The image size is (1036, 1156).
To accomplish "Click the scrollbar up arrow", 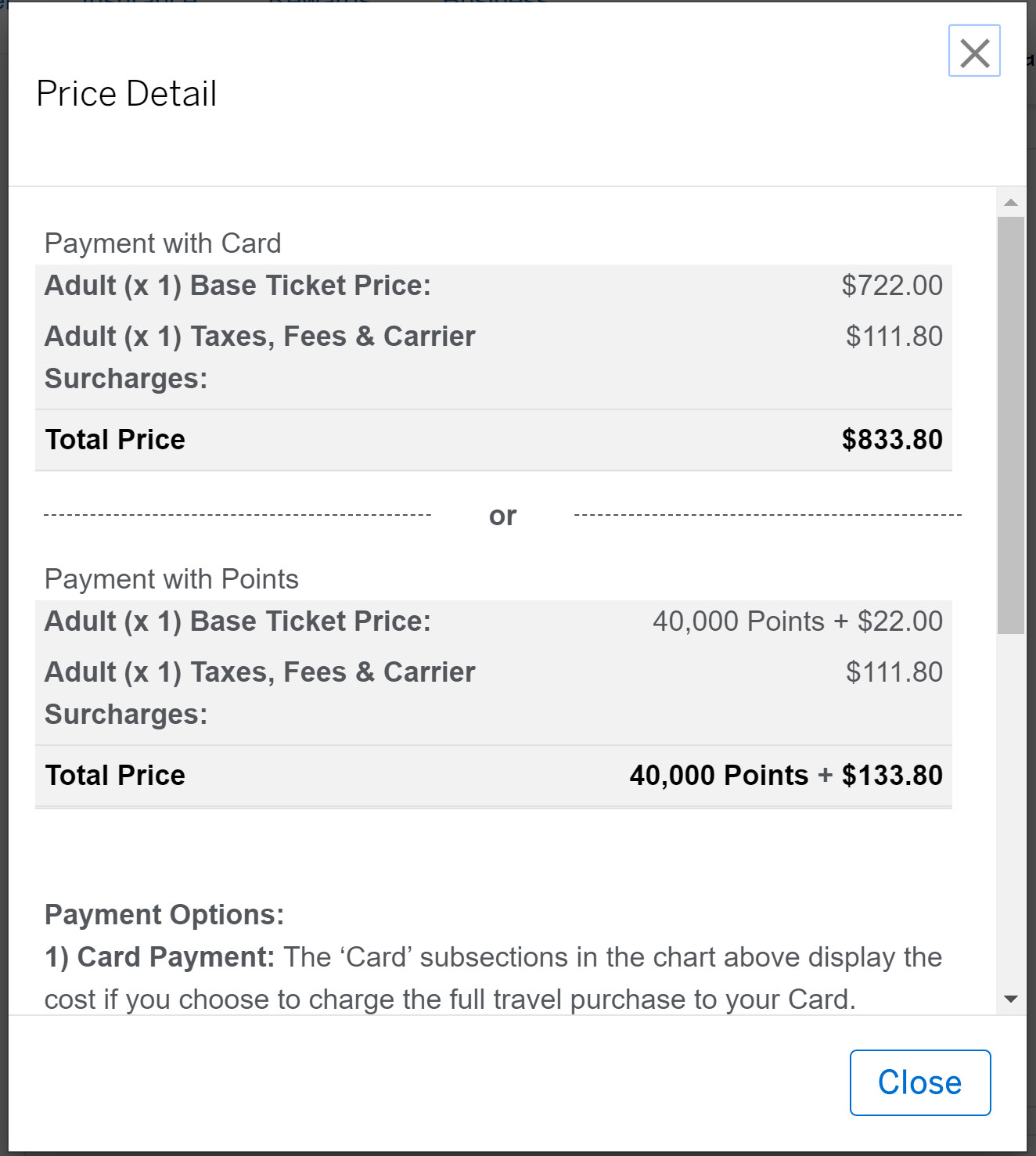I will click(x=1011, y=203).
